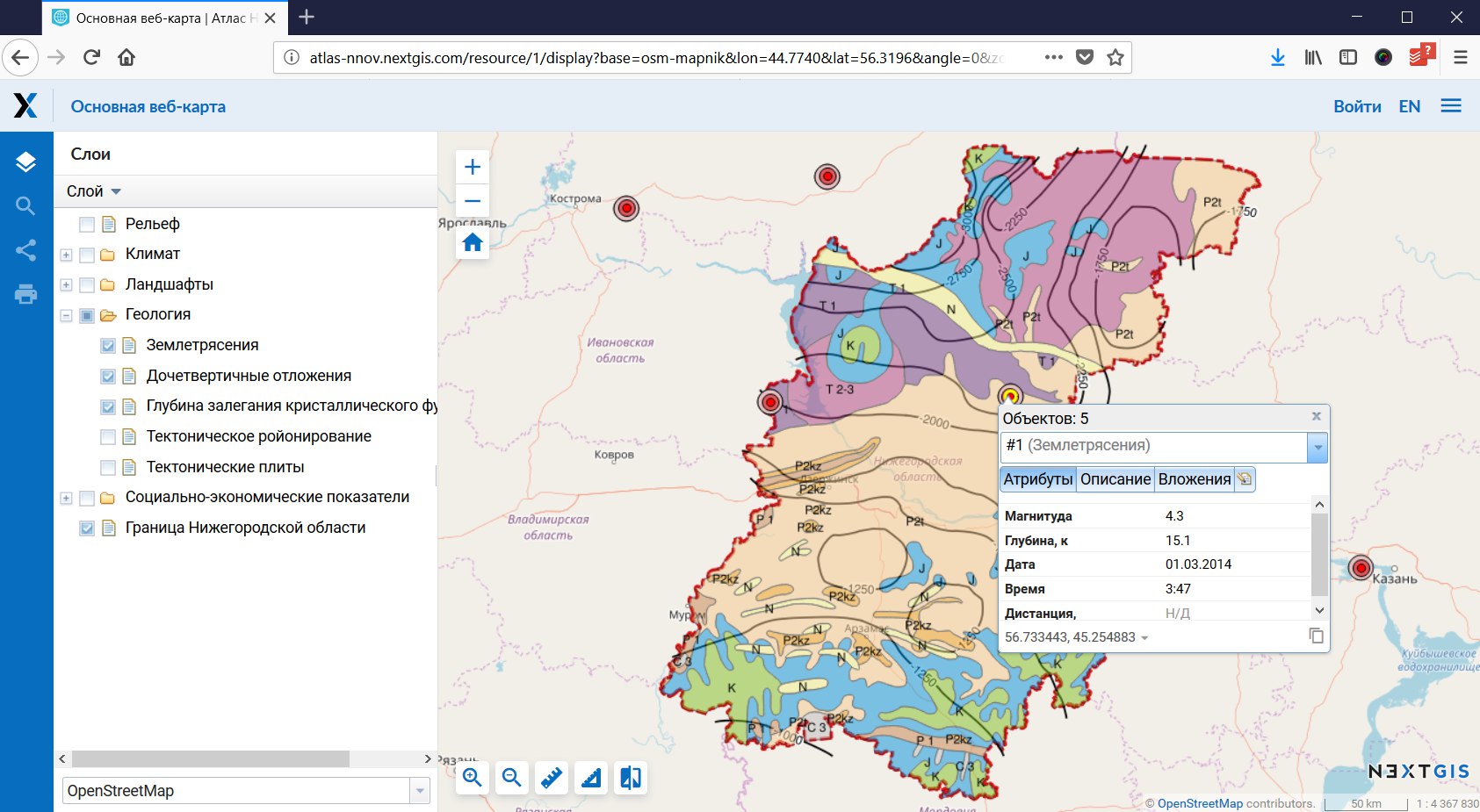Switch language to EN
Viewport: 1480px width, 812px height.
click(x=1410, y=106)
